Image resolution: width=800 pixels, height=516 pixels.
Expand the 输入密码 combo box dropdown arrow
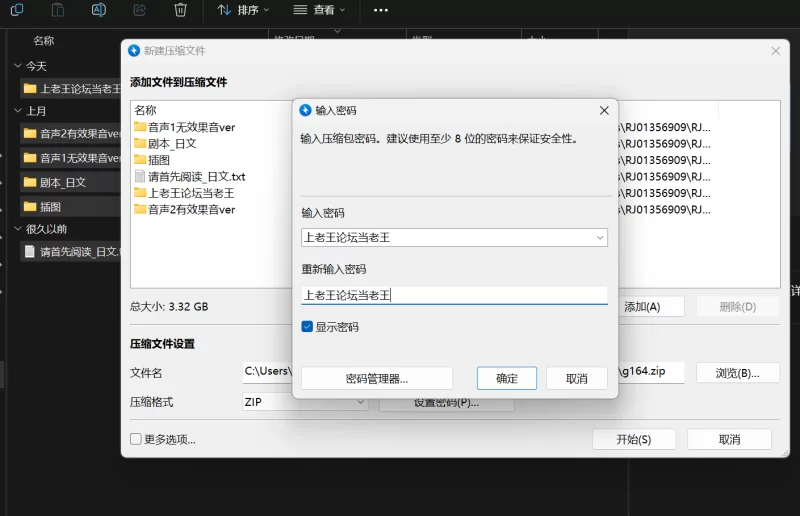599,238
